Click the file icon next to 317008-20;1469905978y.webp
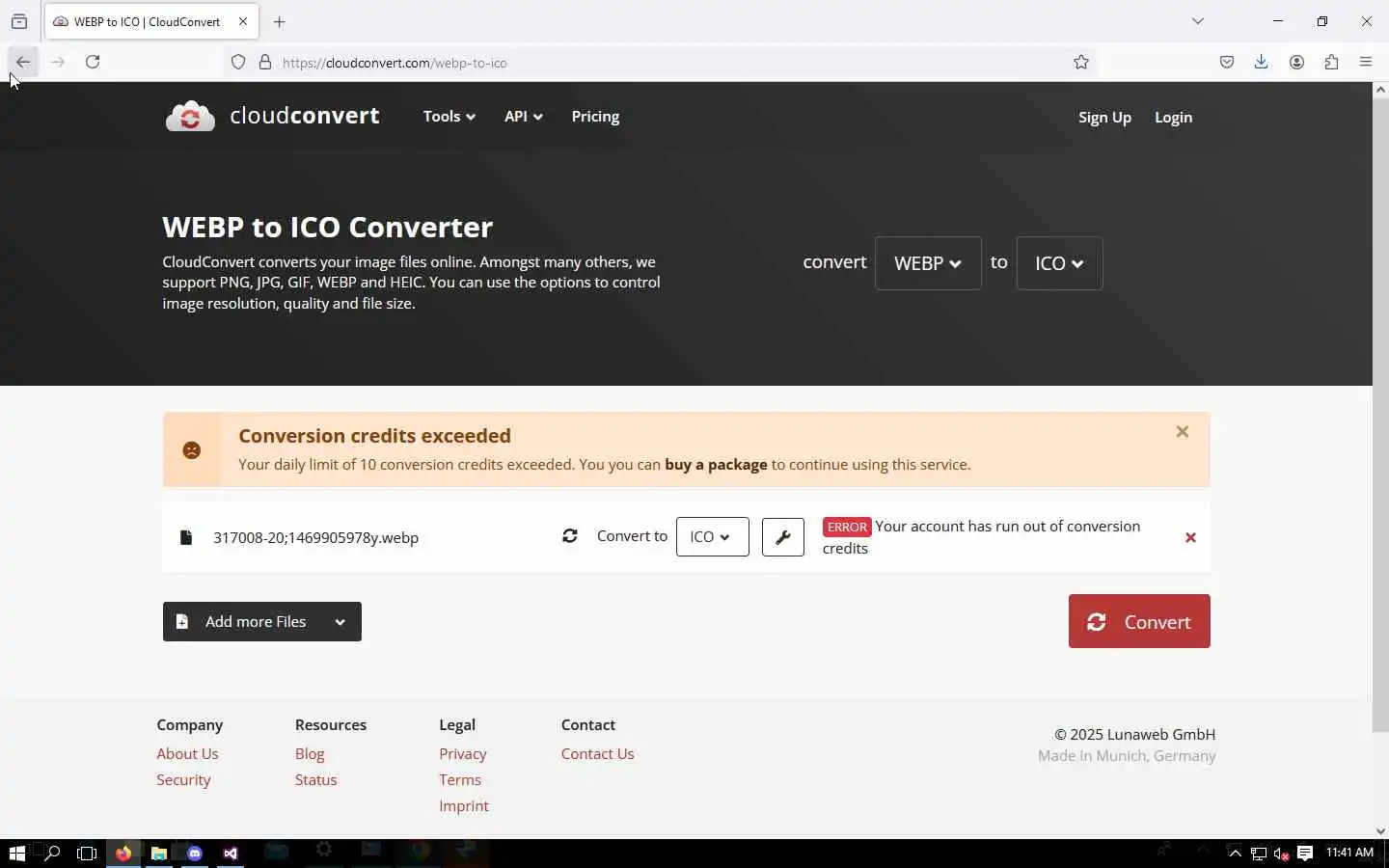1389x868 pixels. [186, 537]
